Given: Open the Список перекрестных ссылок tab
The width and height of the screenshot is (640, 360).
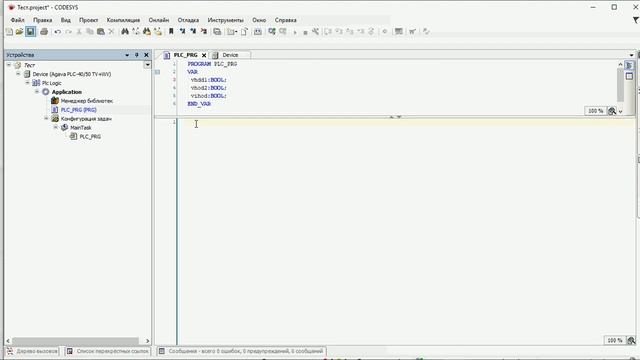Looking at the screenshot, I should (x=108, y=351).
